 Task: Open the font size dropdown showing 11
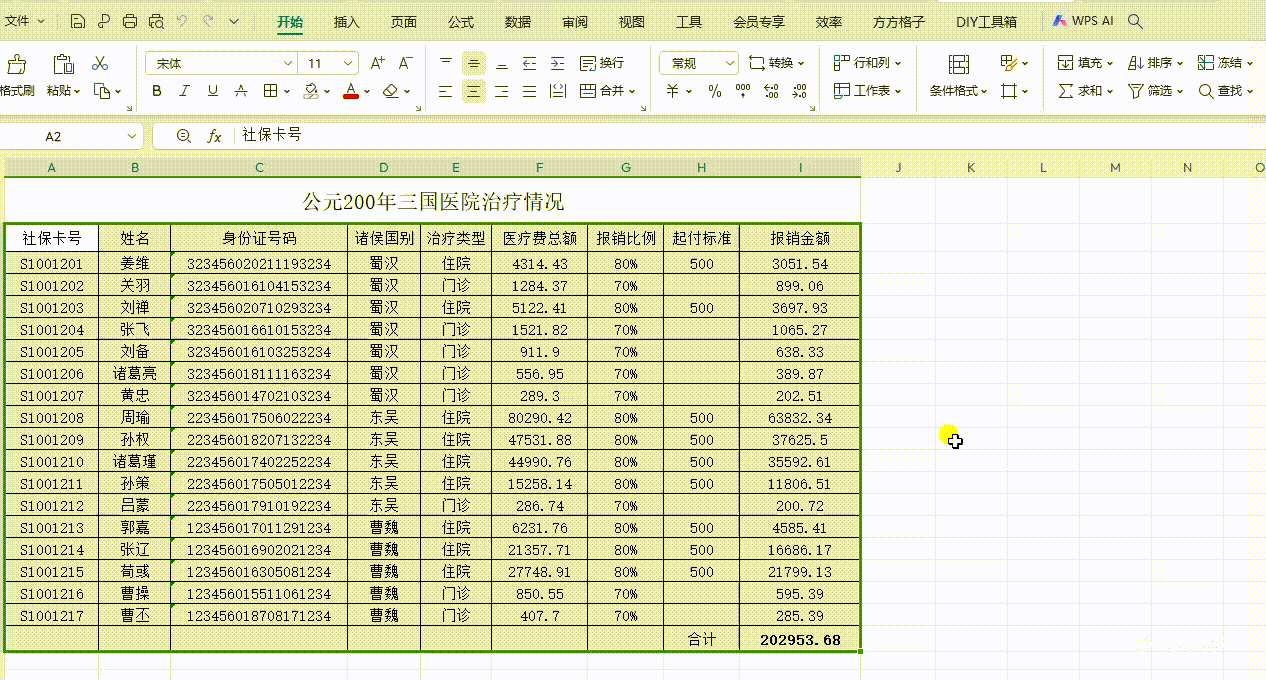coord(346,63)
